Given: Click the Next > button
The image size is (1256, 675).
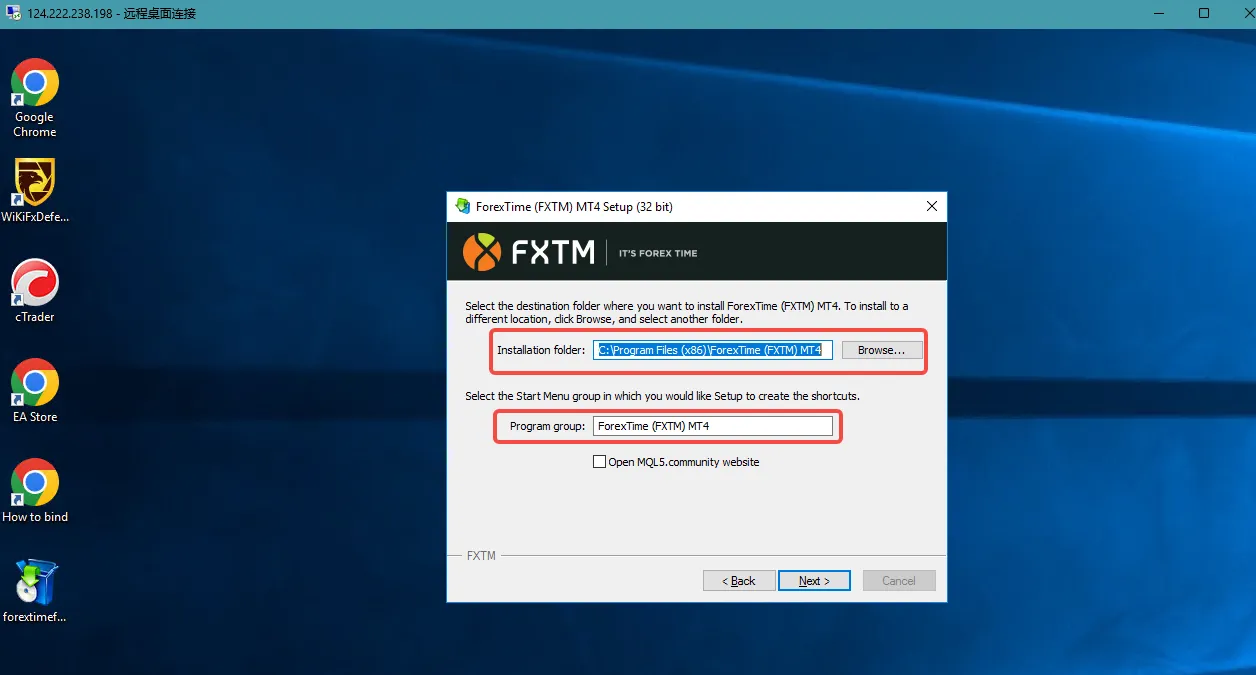Looking at the screenshot, I should [814, 581].
